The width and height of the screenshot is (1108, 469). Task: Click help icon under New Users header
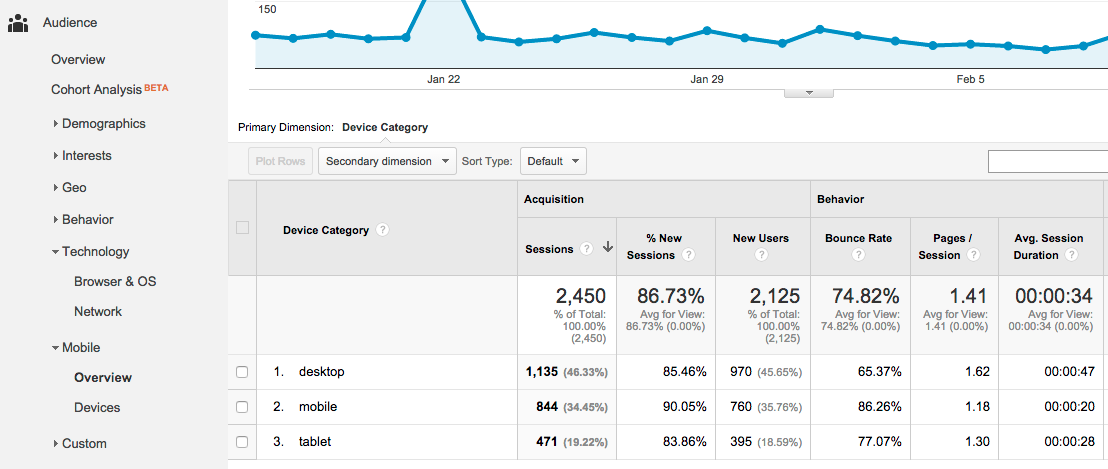(762, 255)
